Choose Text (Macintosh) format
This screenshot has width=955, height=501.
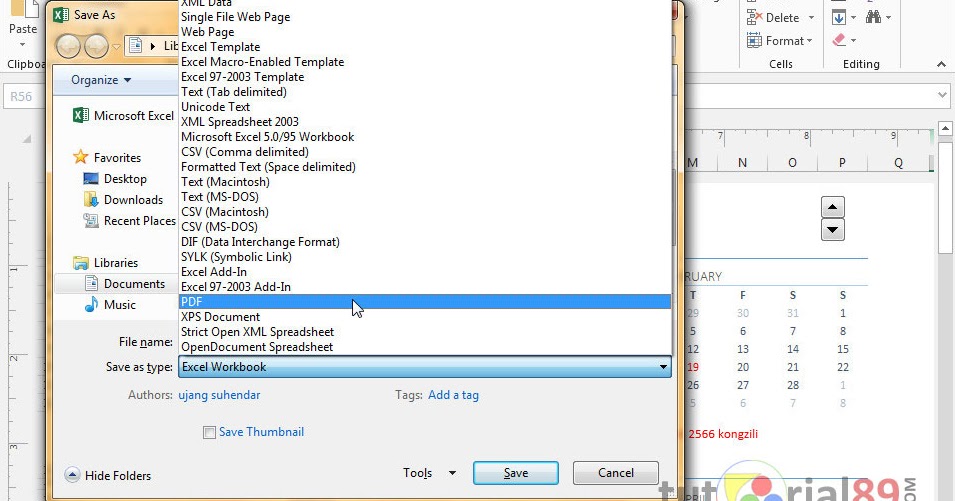click(425, 182)
